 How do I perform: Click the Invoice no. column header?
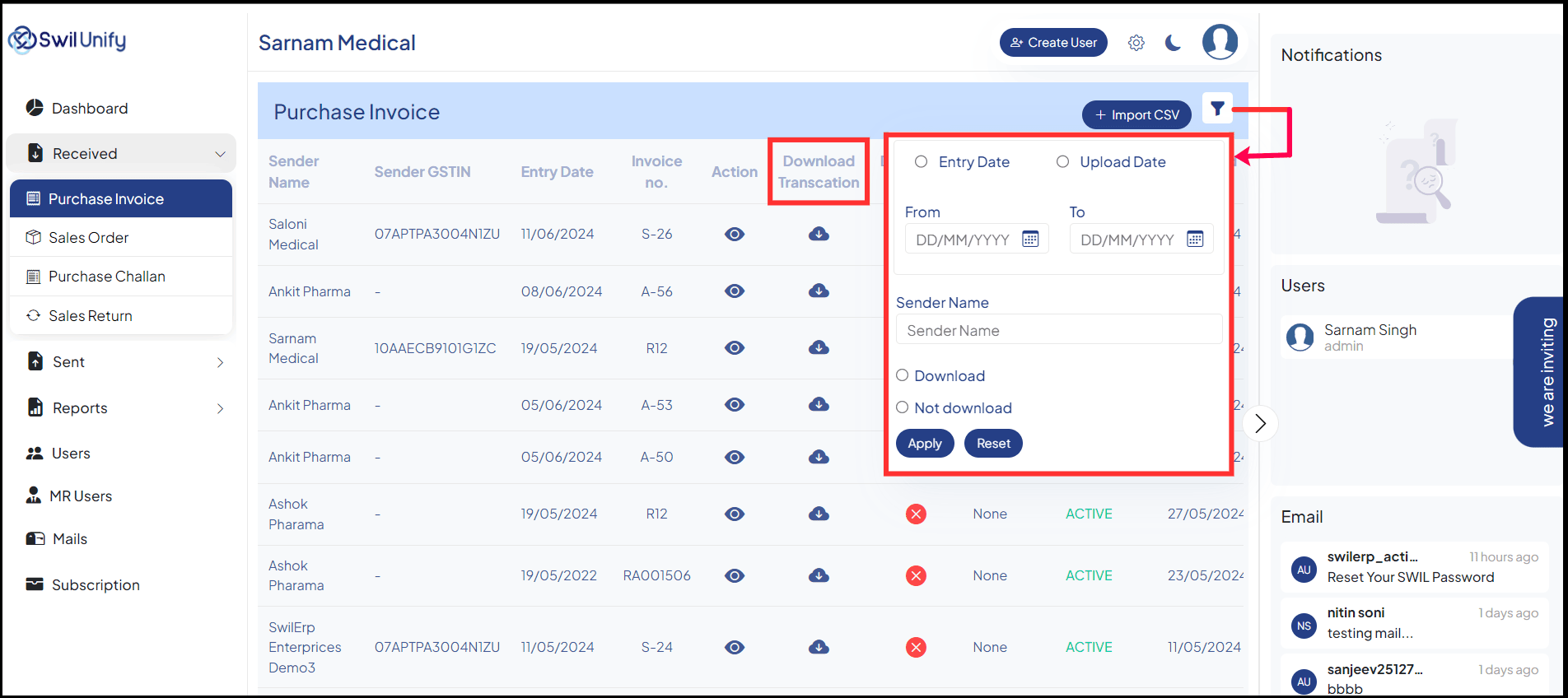pyautogui.click(x=656, y=172)
